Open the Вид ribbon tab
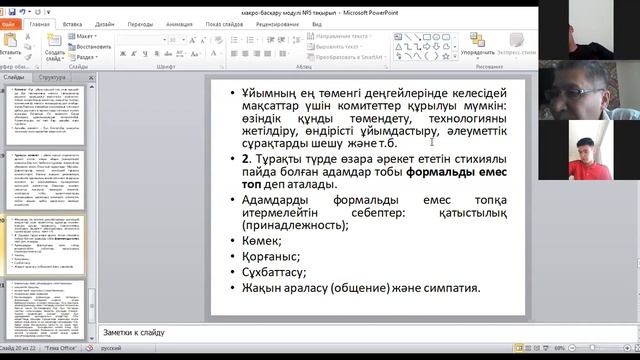Viewport: 640px width, 360px height. (x=317, y=24)
